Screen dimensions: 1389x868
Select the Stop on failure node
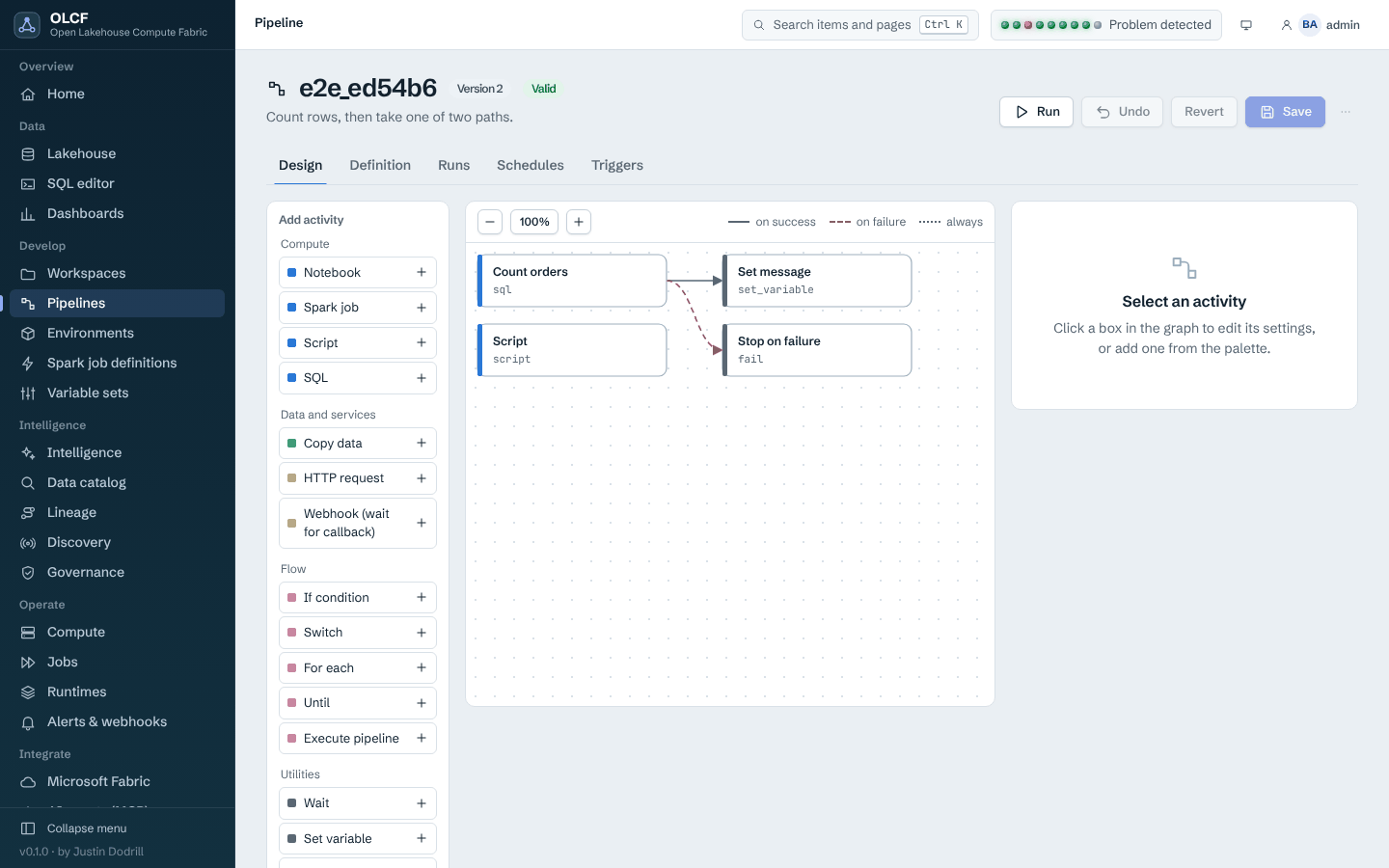coord(817,350)
